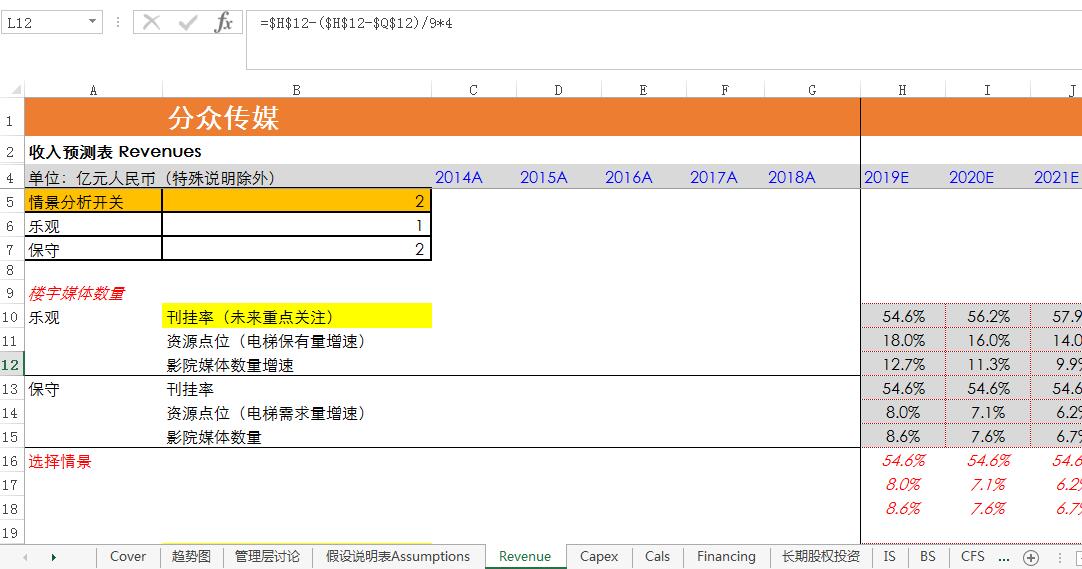The width and height of the screenshot is (1082, 569).
Task: Click the 选择情景 label cell
Action: 93,461
